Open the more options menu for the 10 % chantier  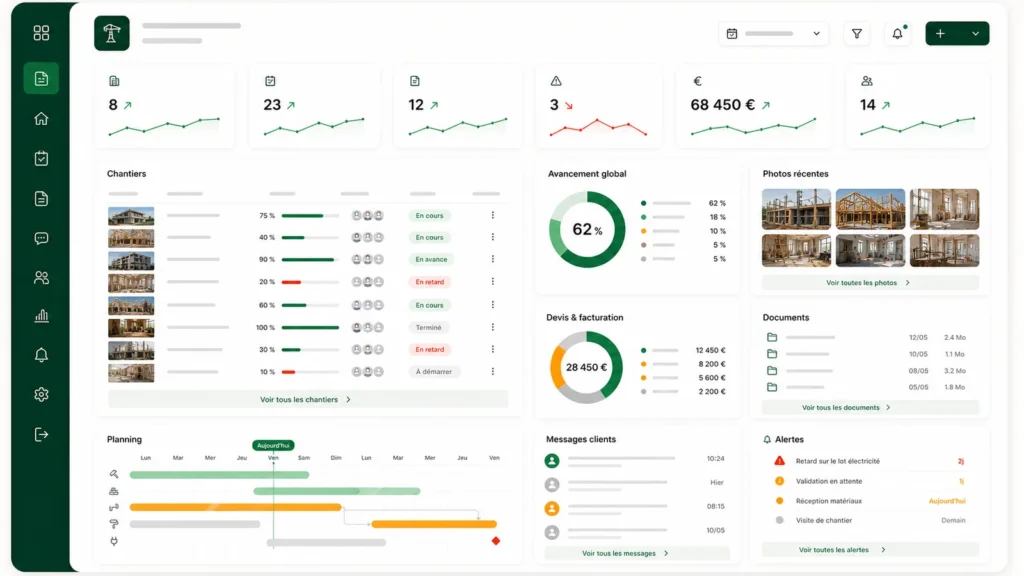click(x=492, y=371)
